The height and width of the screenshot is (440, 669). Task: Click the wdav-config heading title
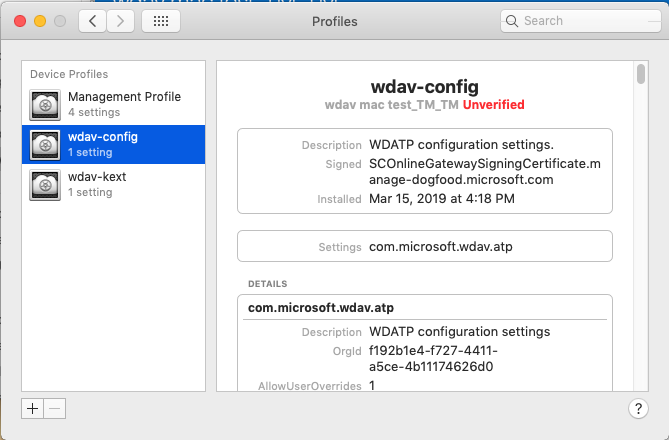point(425,87)
